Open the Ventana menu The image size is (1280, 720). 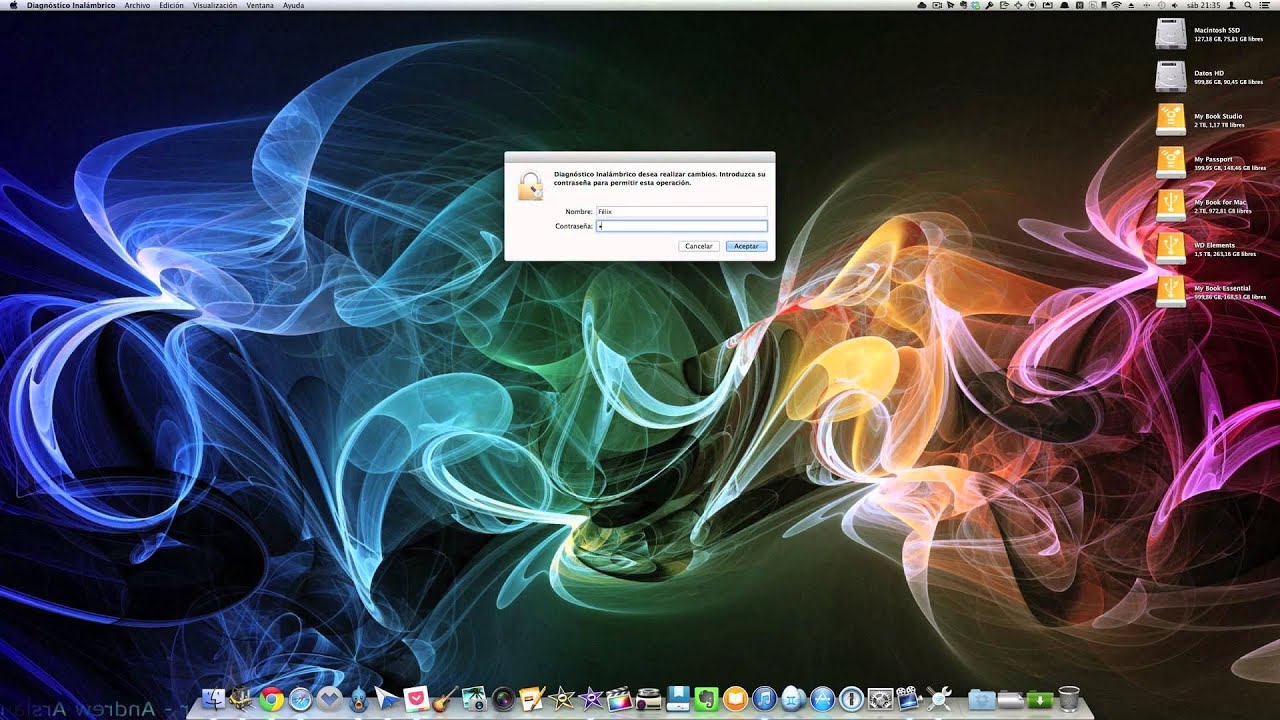coord(260,5)
